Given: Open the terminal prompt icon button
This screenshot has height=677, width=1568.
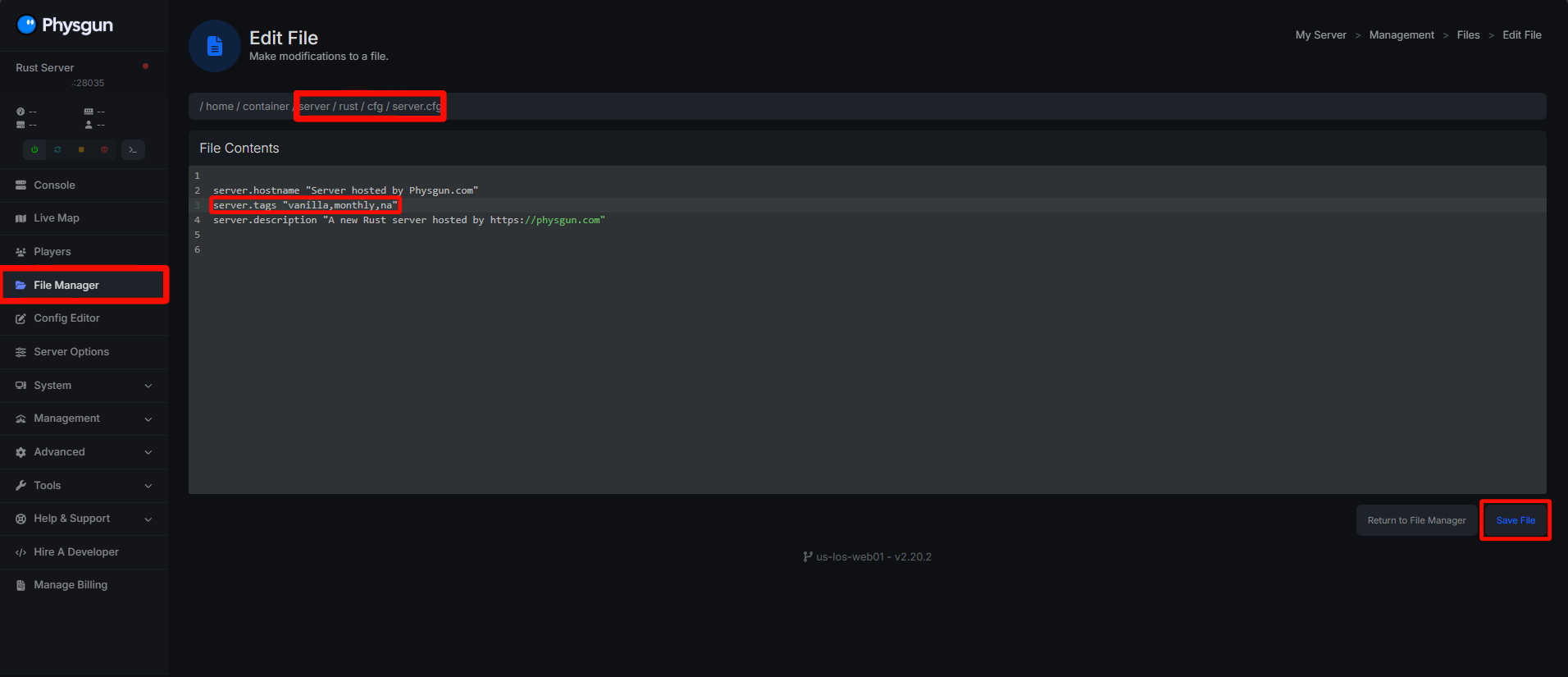Looking at the screenshot, I should [133, 149].
